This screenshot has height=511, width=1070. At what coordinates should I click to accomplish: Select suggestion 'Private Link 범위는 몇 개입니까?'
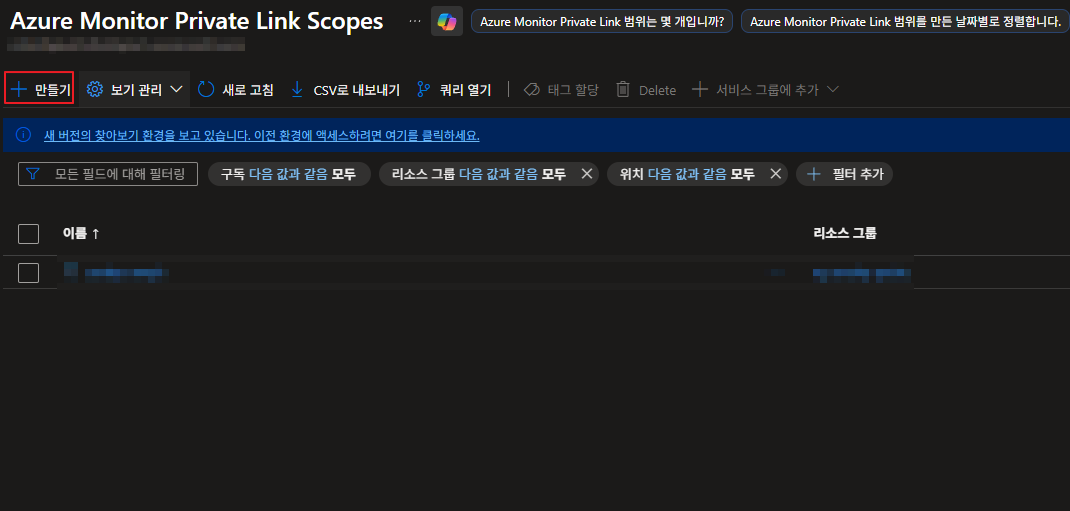pyautogui.click(x=602, y=21)
